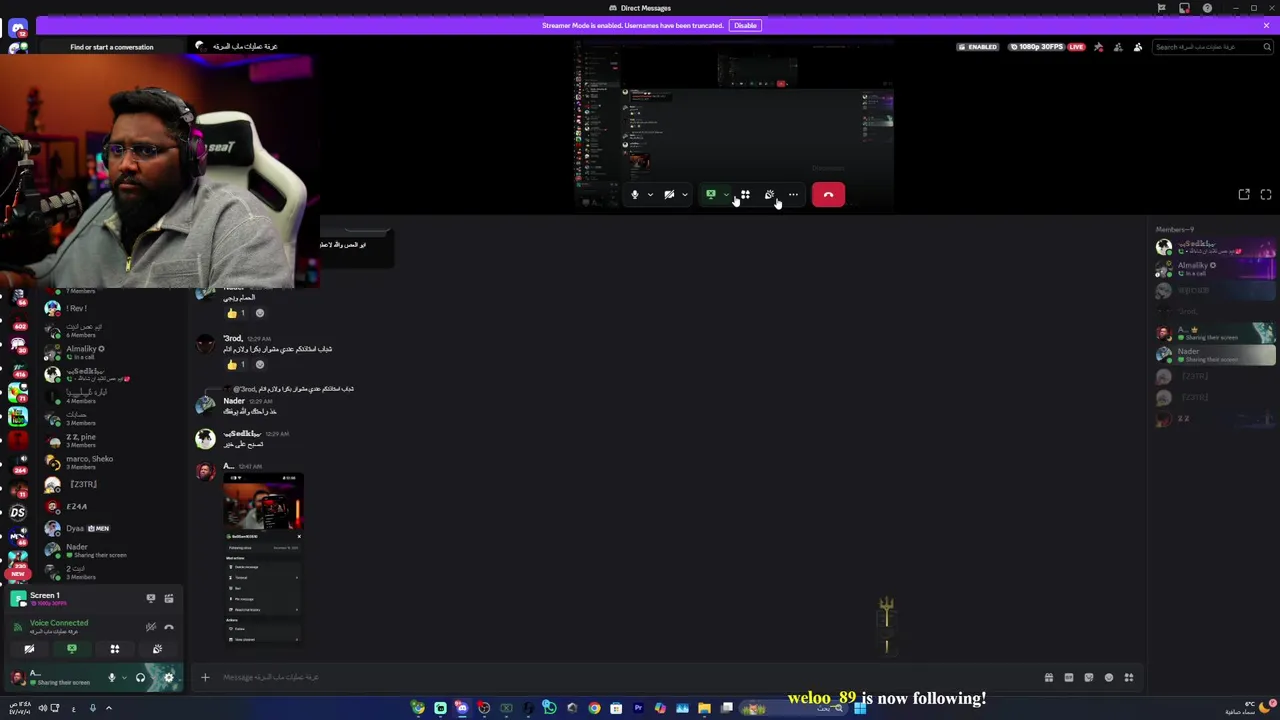Enter full screen call view
The height and width of the screenshot is (720, 1280).
1266,195
